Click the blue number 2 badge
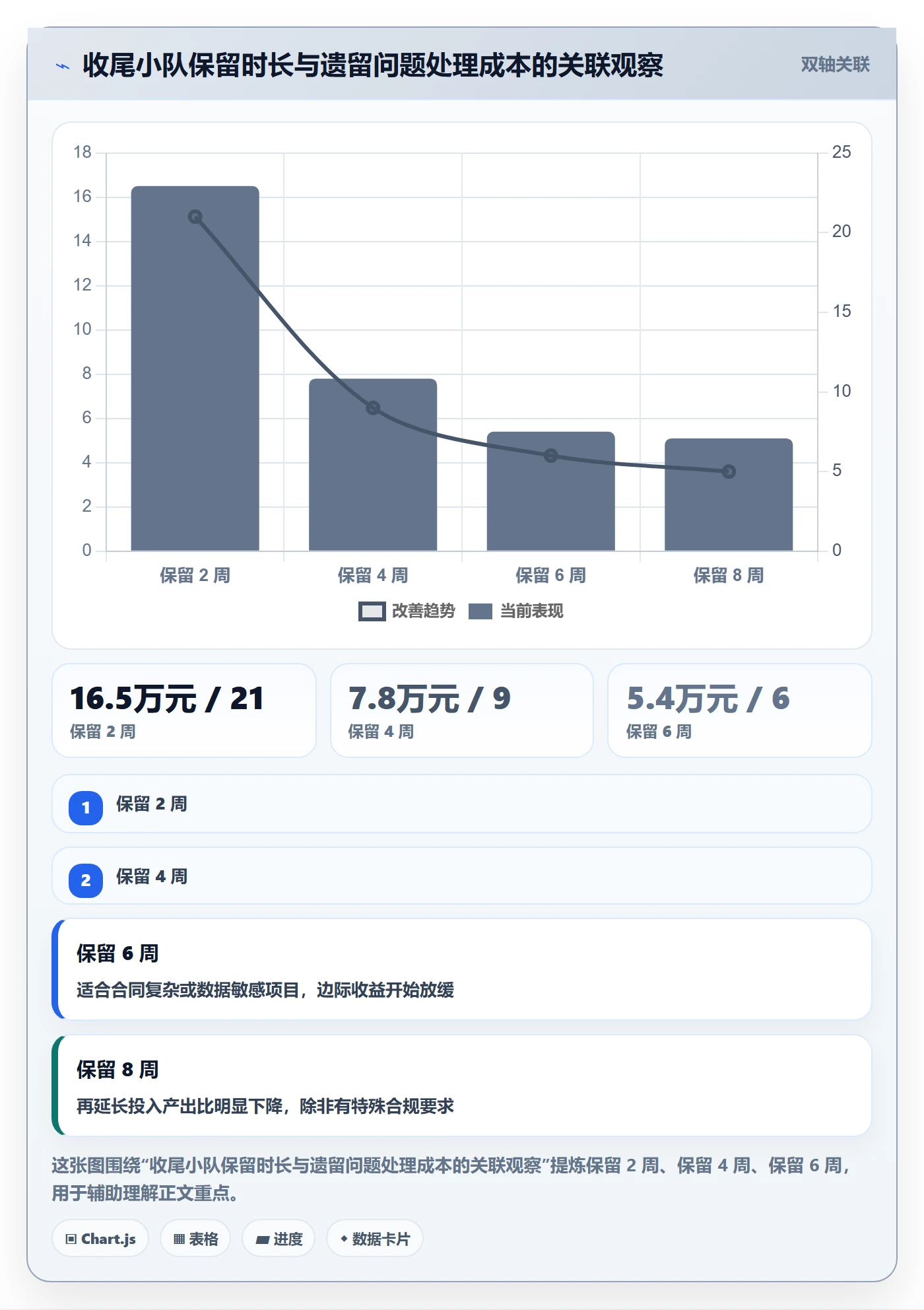Viewport: 924px width, 1310px height. (86, 880)
